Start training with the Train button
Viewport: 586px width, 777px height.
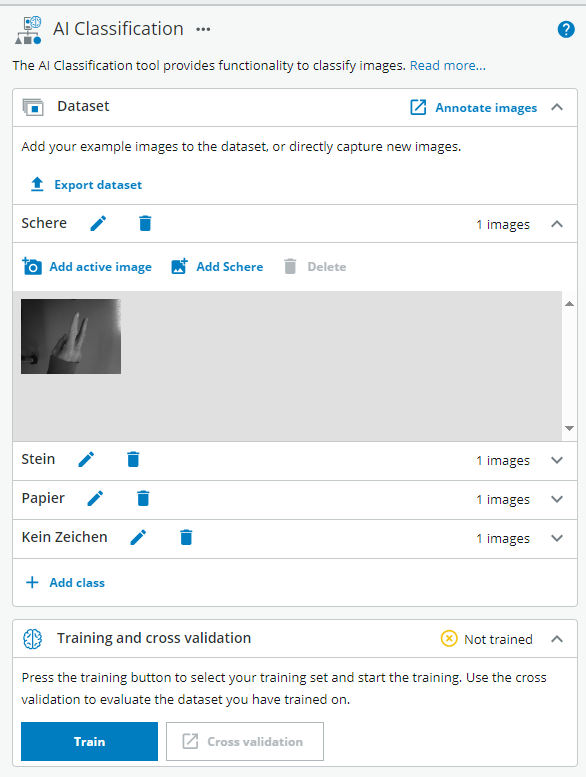point(89,741)
